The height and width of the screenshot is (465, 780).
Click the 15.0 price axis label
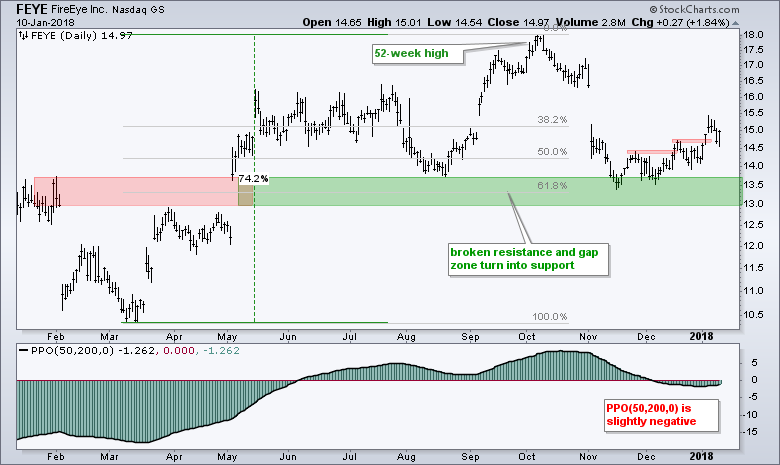753,130
